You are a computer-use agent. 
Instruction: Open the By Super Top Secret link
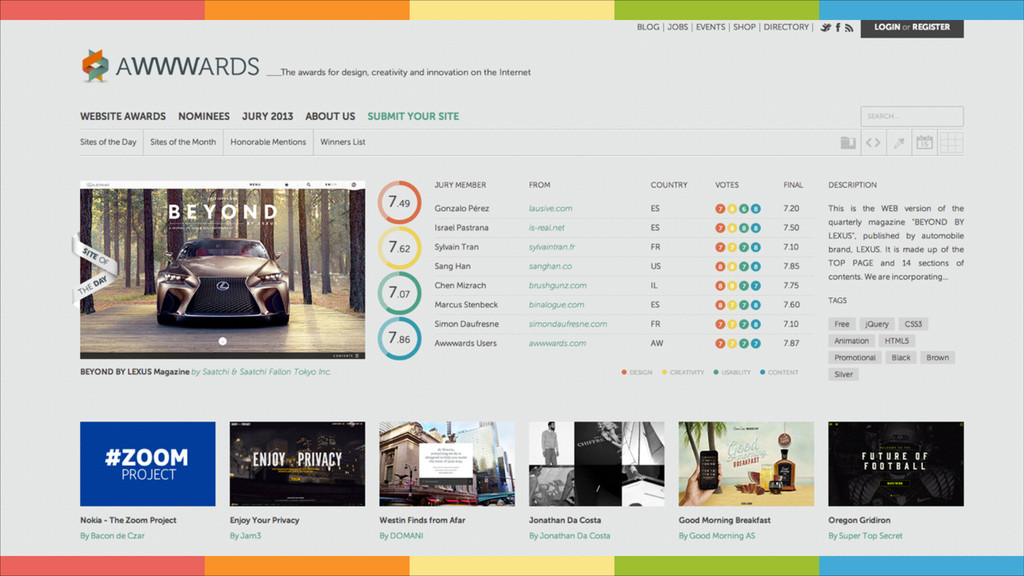click(865, 536)
